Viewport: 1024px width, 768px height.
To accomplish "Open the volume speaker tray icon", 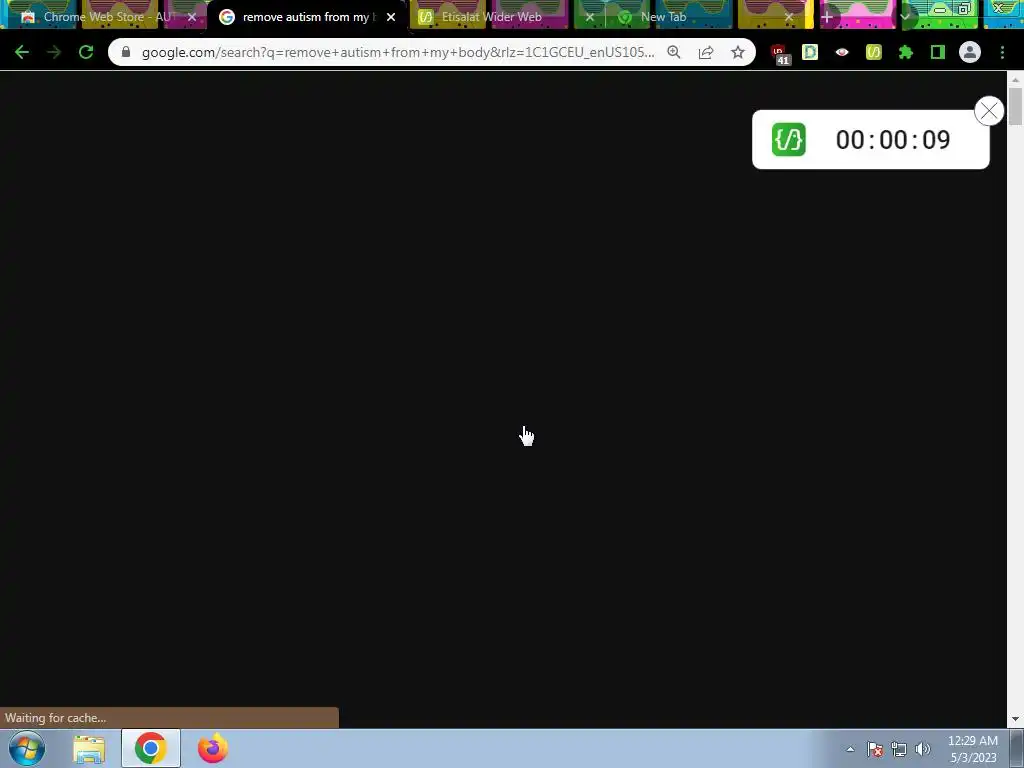I will tap(922, 749).
